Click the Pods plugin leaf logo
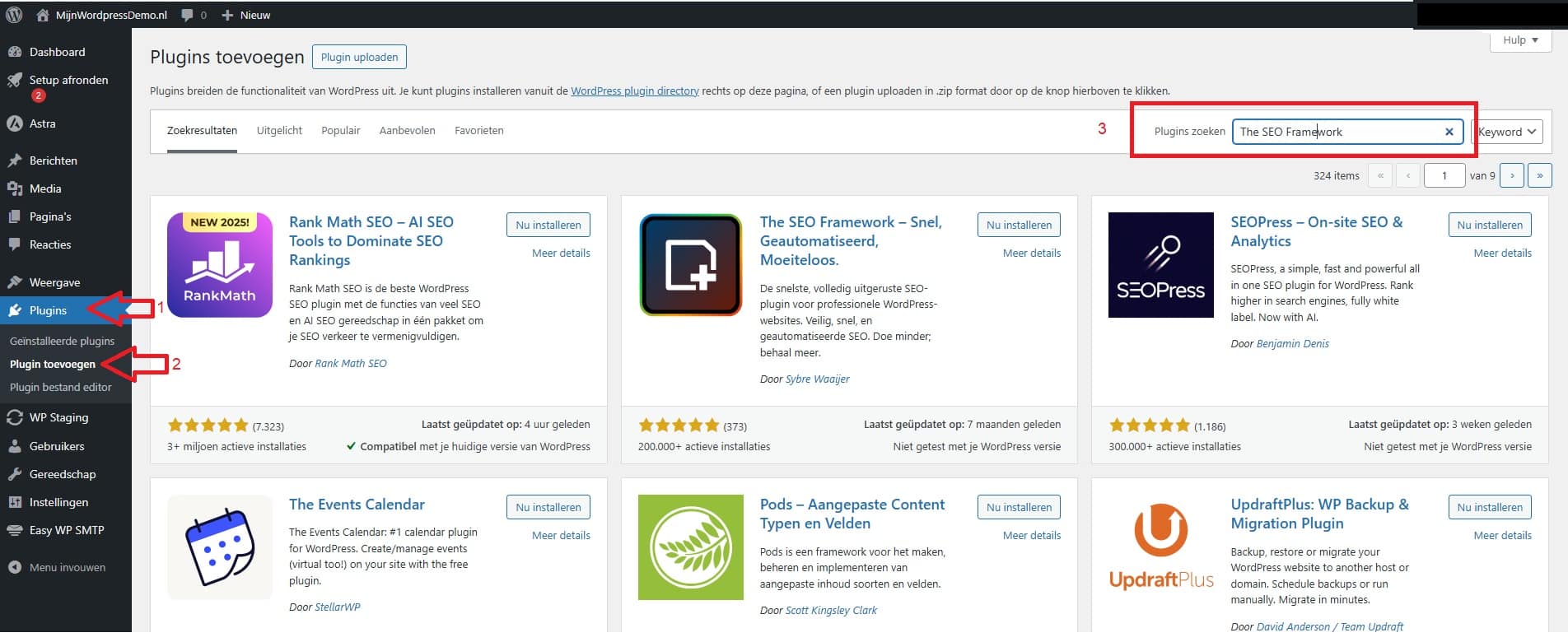The height and width of the screenshot is (642, 1568). 691,547
